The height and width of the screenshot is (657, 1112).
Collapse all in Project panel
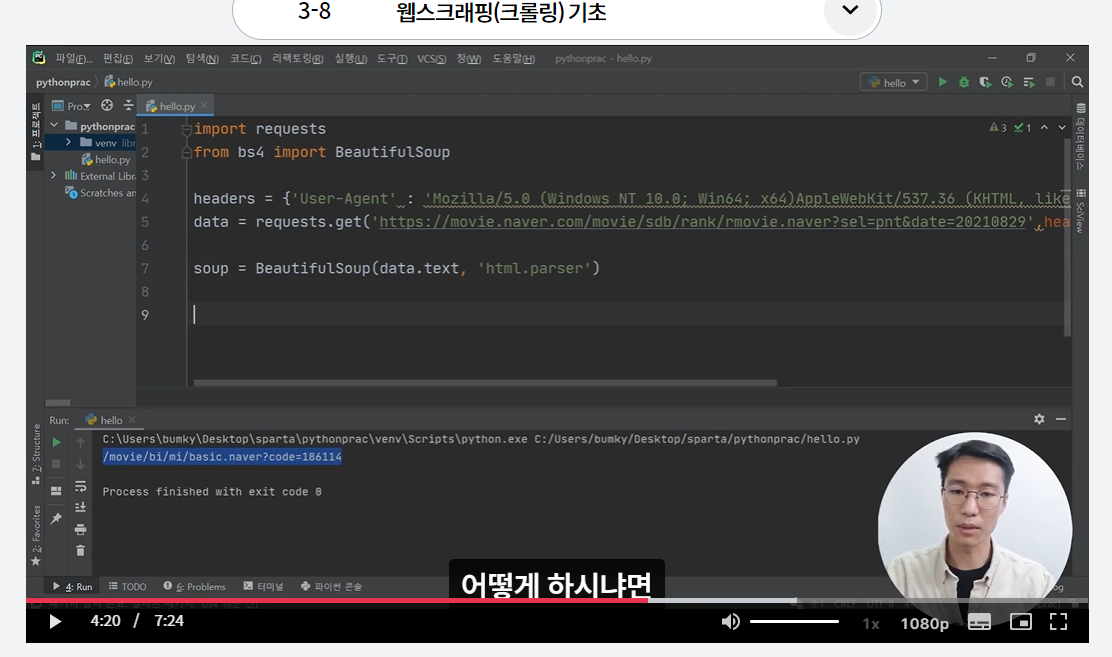pos(128,106)
